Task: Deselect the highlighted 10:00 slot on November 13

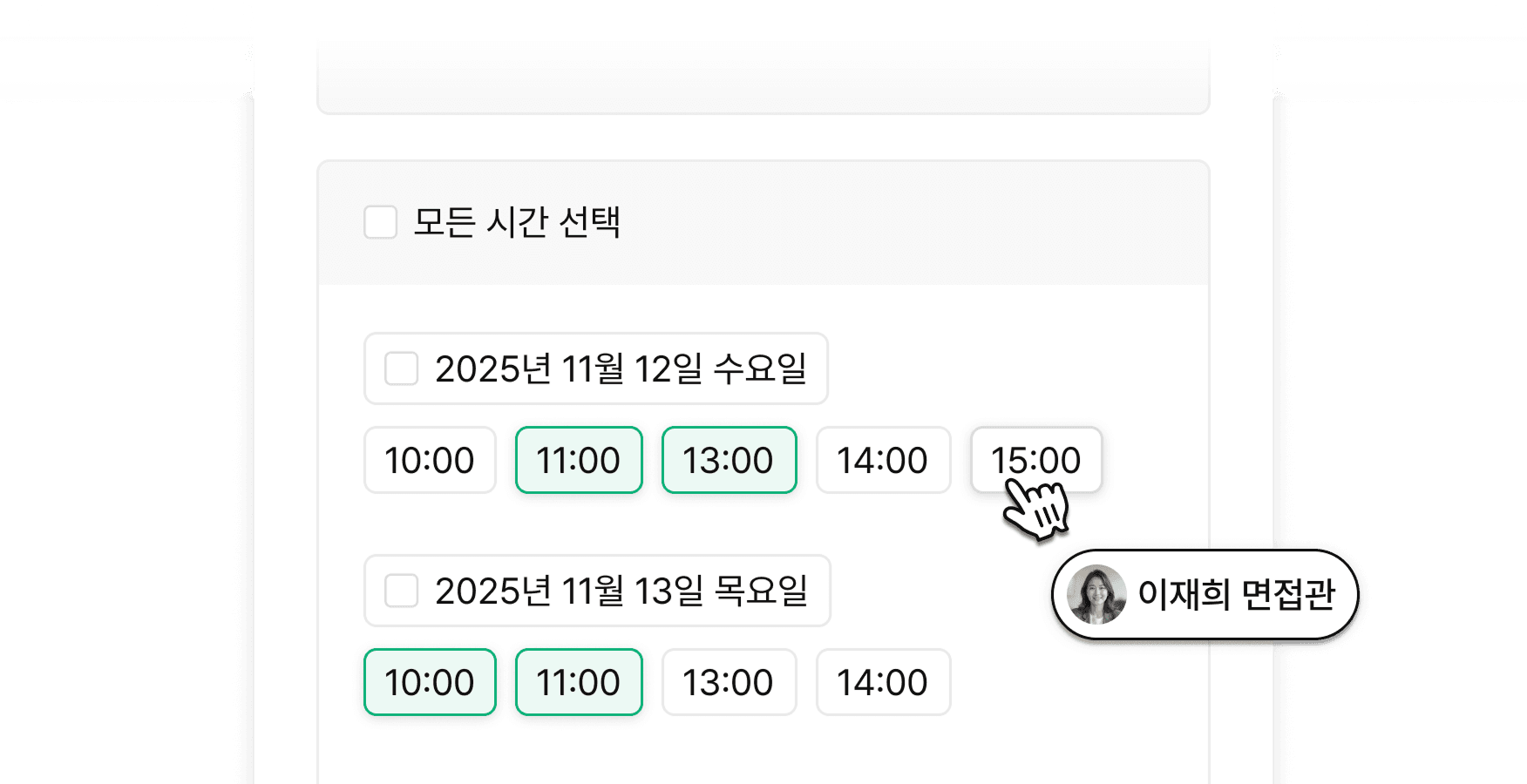Action: 429,682
